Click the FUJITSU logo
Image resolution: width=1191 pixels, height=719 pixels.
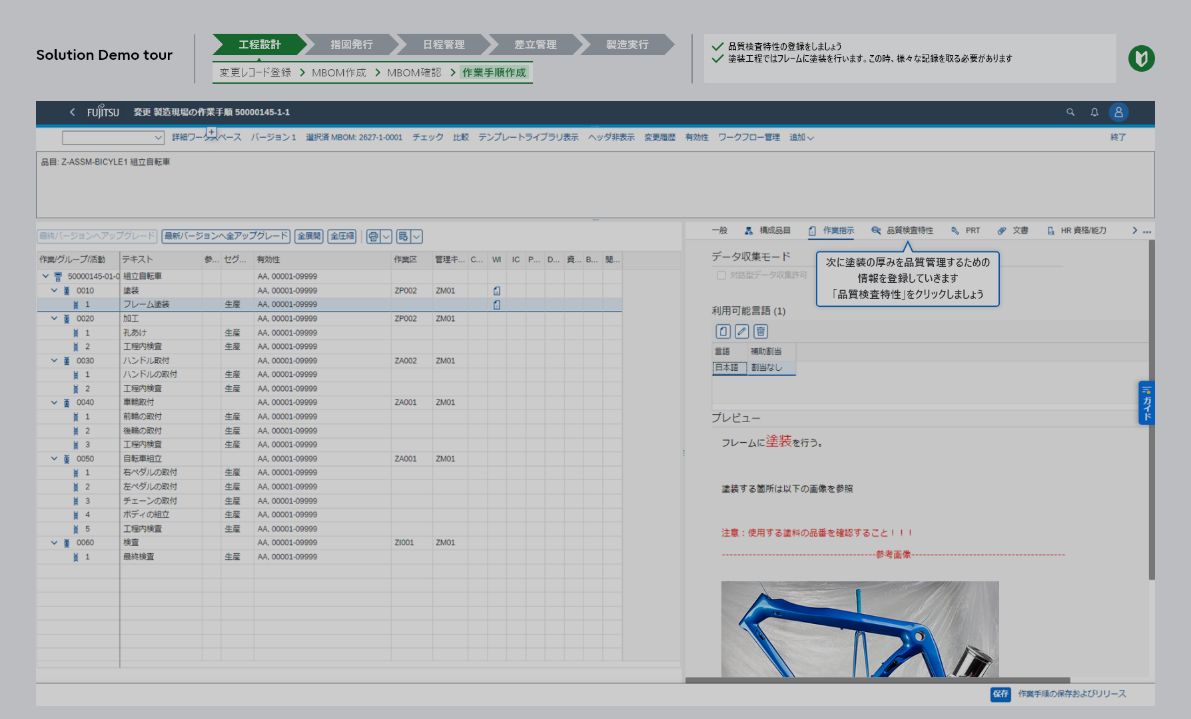[103, 112]
